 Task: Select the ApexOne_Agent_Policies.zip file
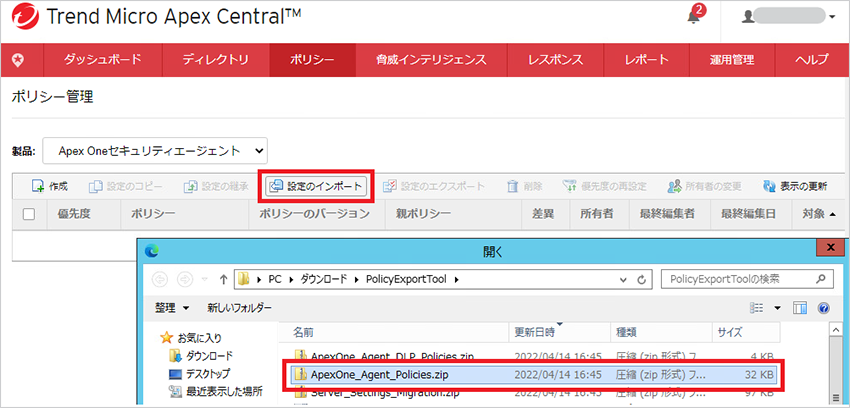pyautogui.click(x=378, y=375)
